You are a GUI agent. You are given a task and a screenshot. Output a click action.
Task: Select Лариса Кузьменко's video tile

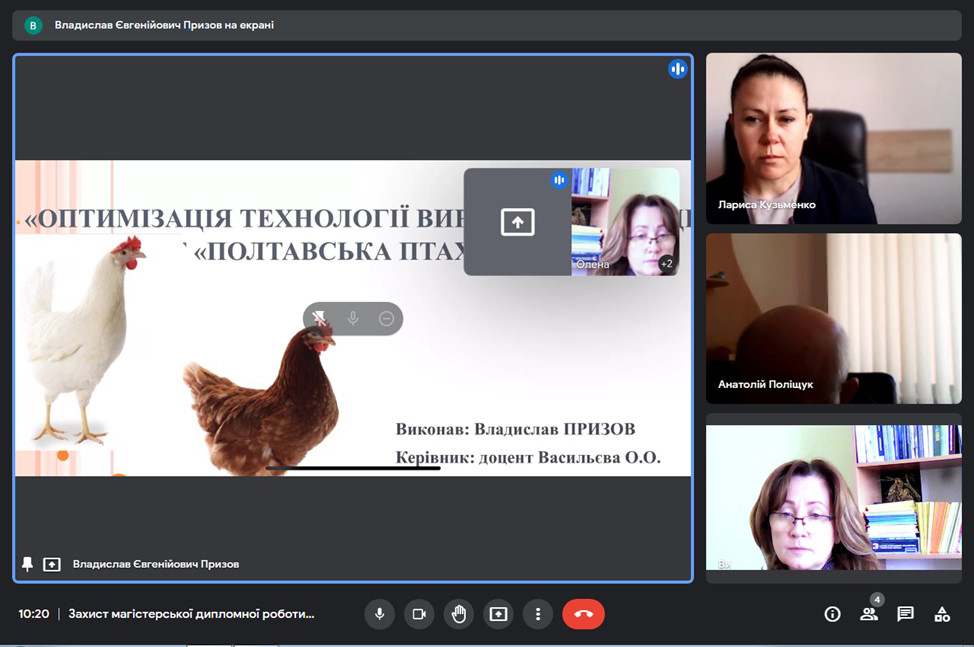pos(834,138)
